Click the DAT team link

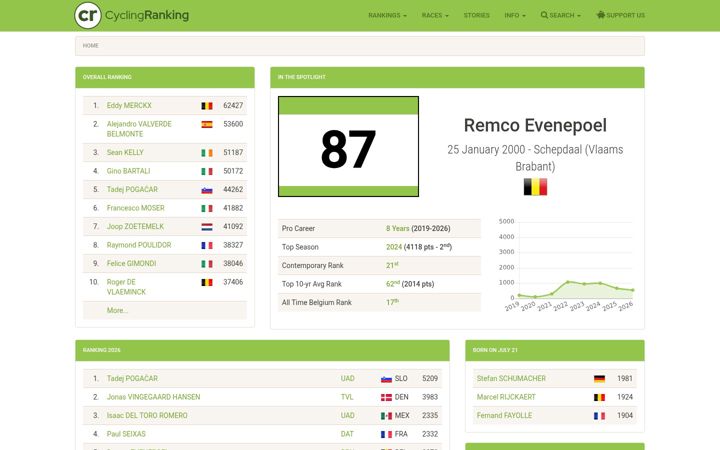pyautogui.click(x=347, y=434)
